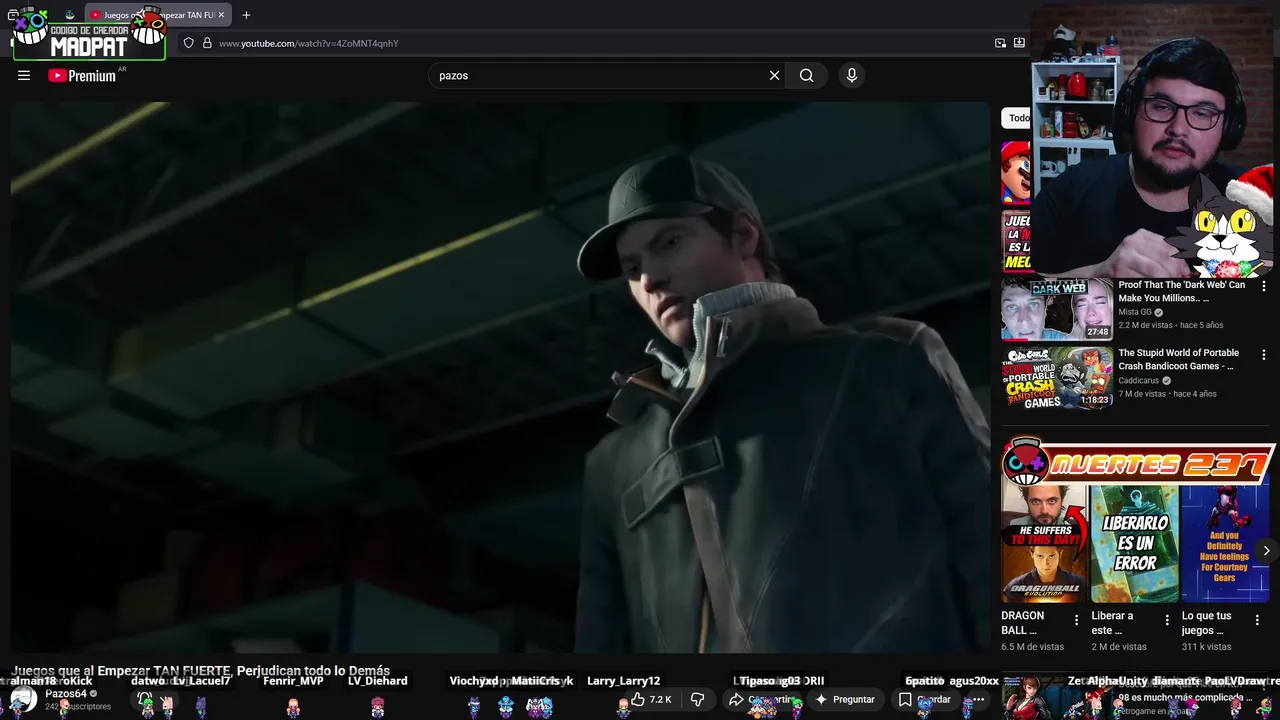Open the Dragonball Evolution short thumbnail
Image resolution: width=1280 pixels, height=720 pixels.
click(1044, 543)
